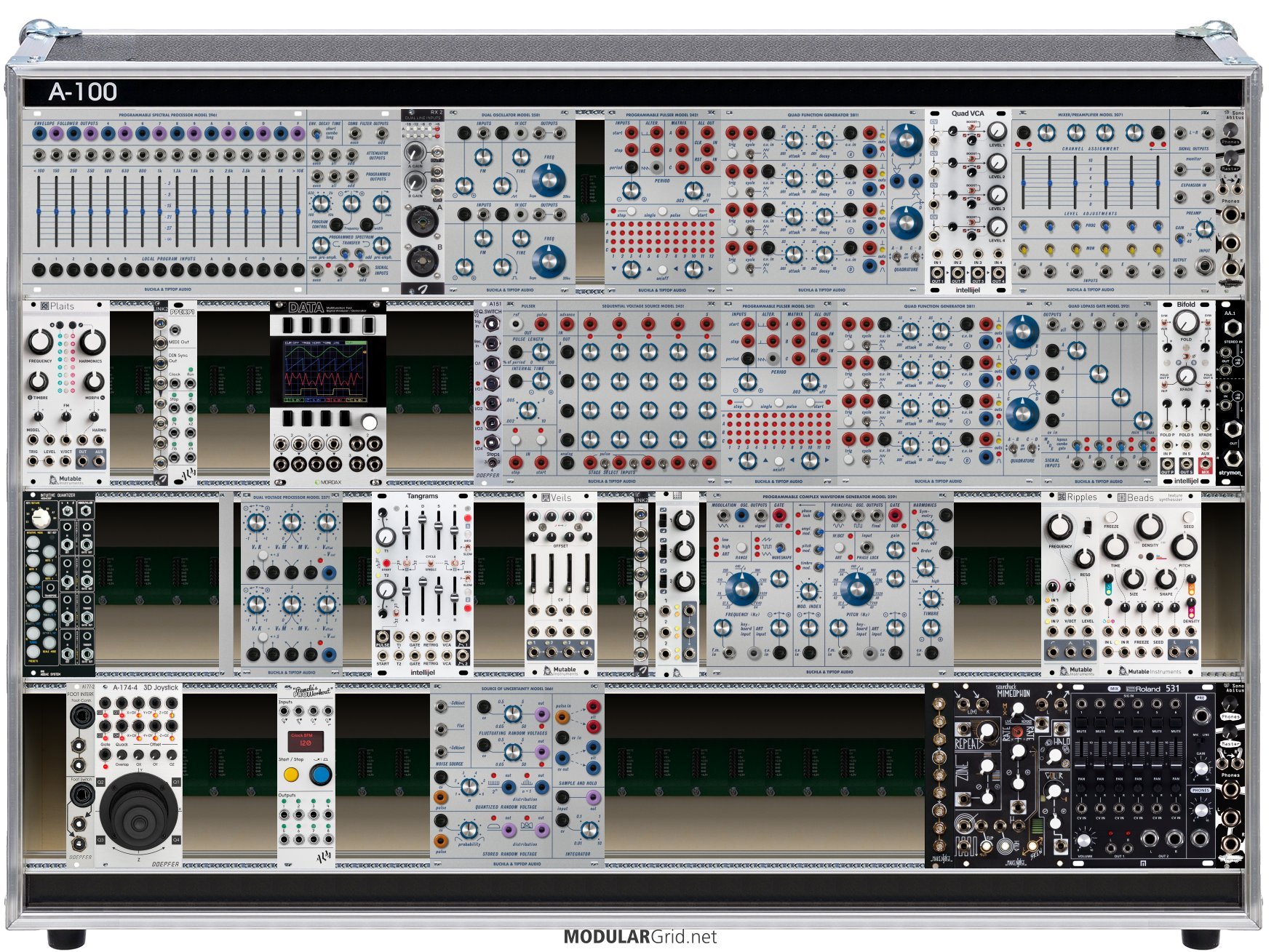The height and width of the screenshot is (952, 1282).
Task: Select the Mimeophon COLOR knob
Action: [x=1053, y=792]
